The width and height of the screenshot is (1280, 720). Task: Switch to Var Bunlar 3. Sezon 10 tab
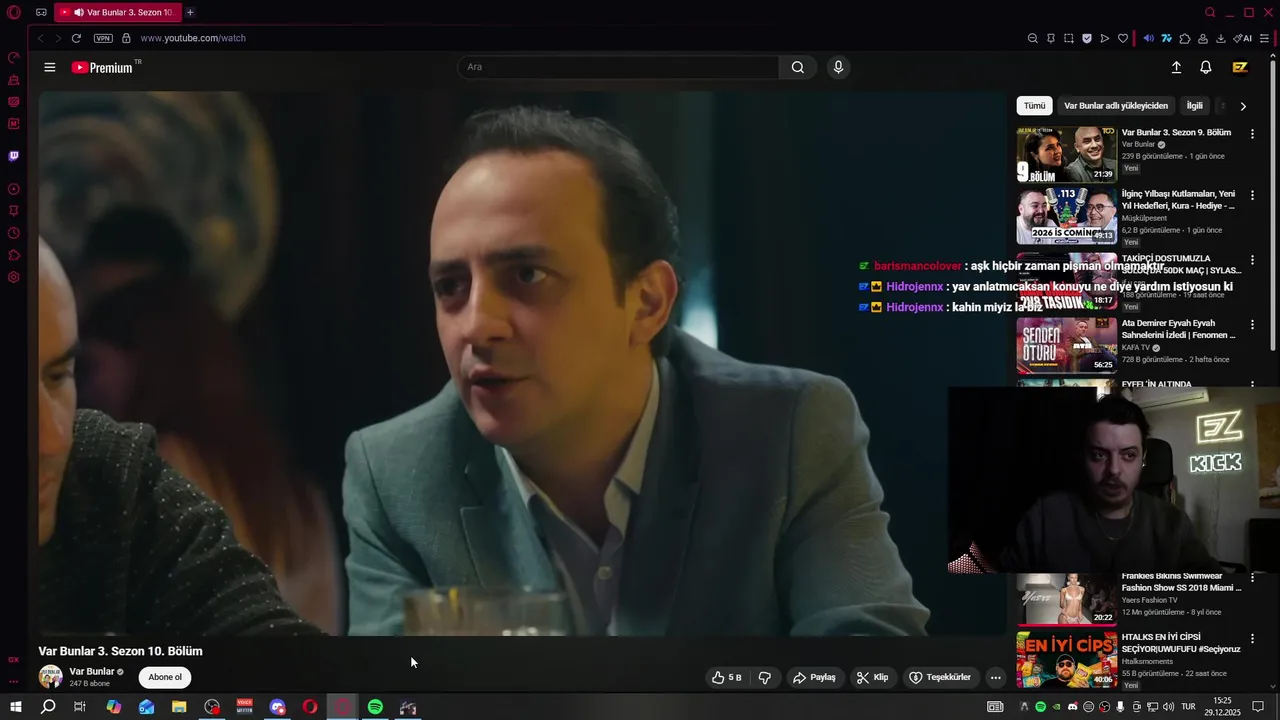116,12
